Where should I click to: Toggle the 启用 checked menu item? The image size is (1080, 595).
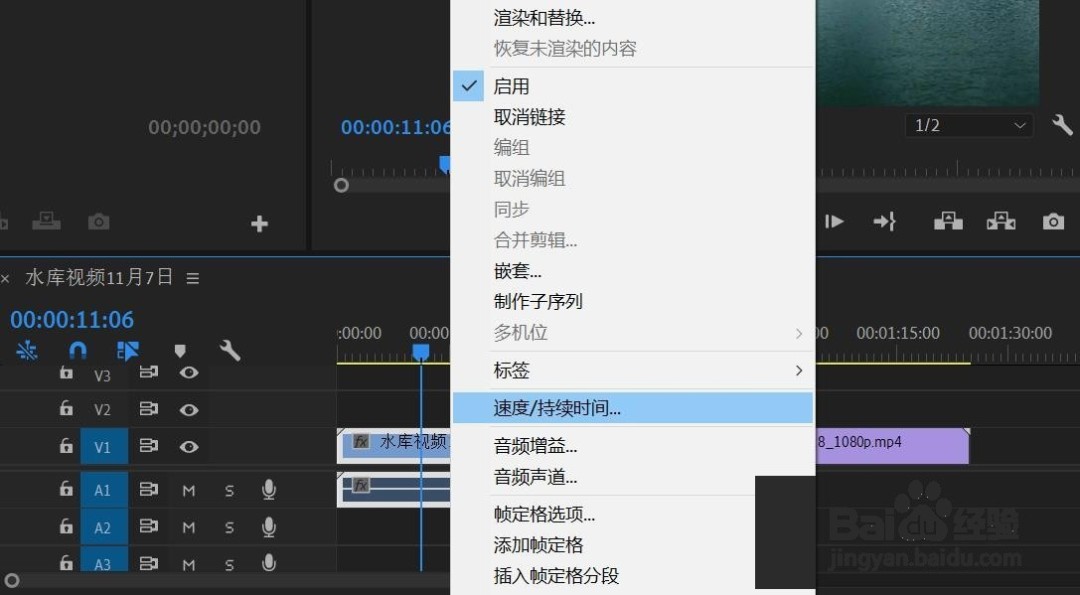point(632,86)
